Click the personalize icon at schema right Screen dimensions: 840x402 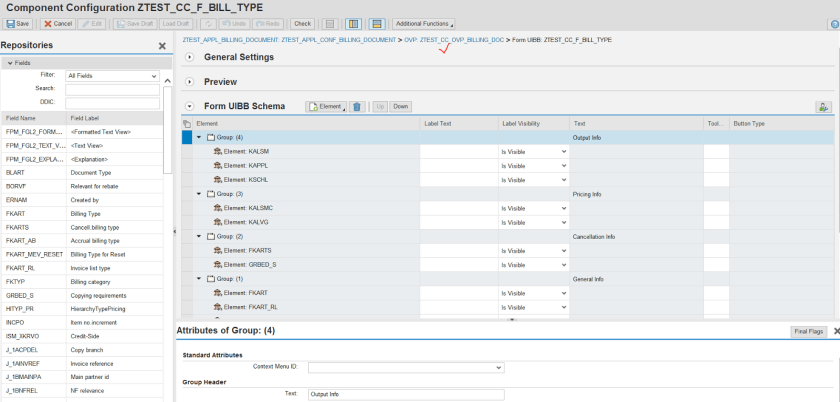[823, 106]
